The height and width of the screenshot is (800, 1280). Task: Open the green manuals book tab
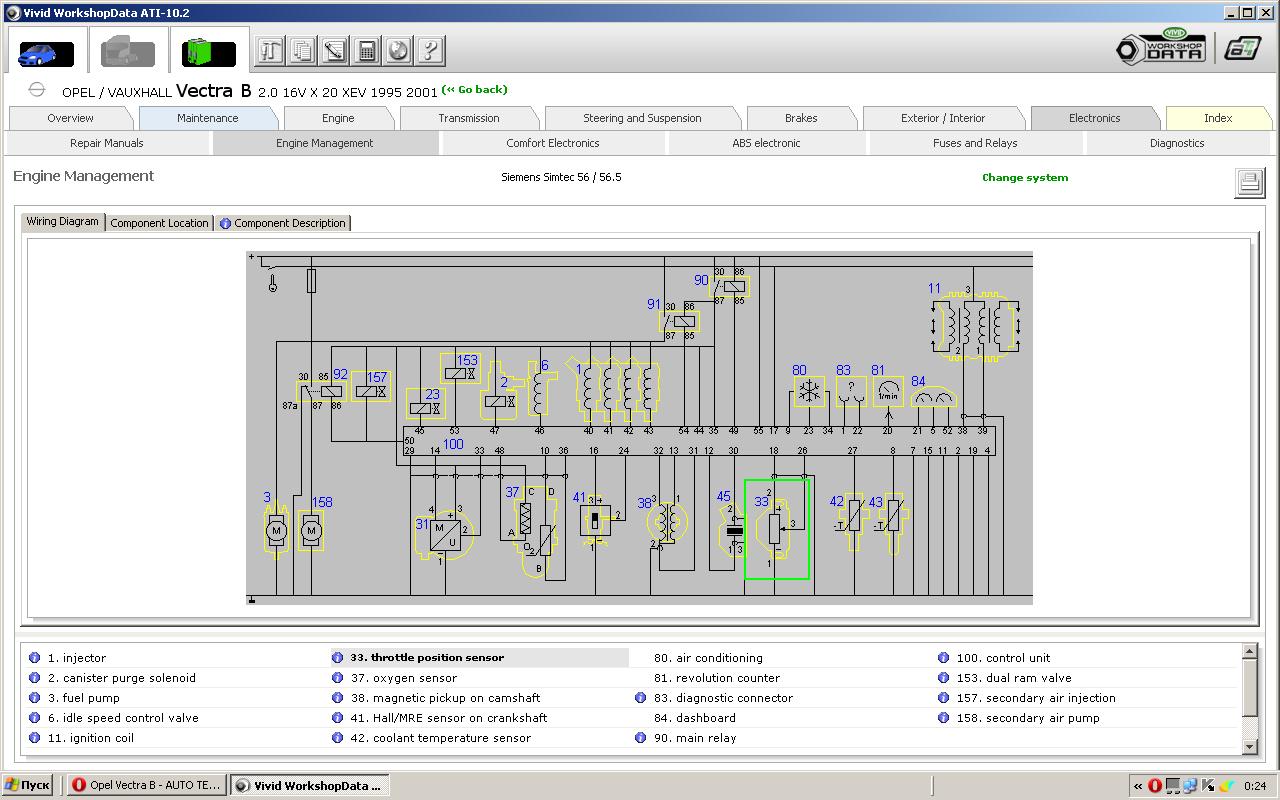(209, 51)
